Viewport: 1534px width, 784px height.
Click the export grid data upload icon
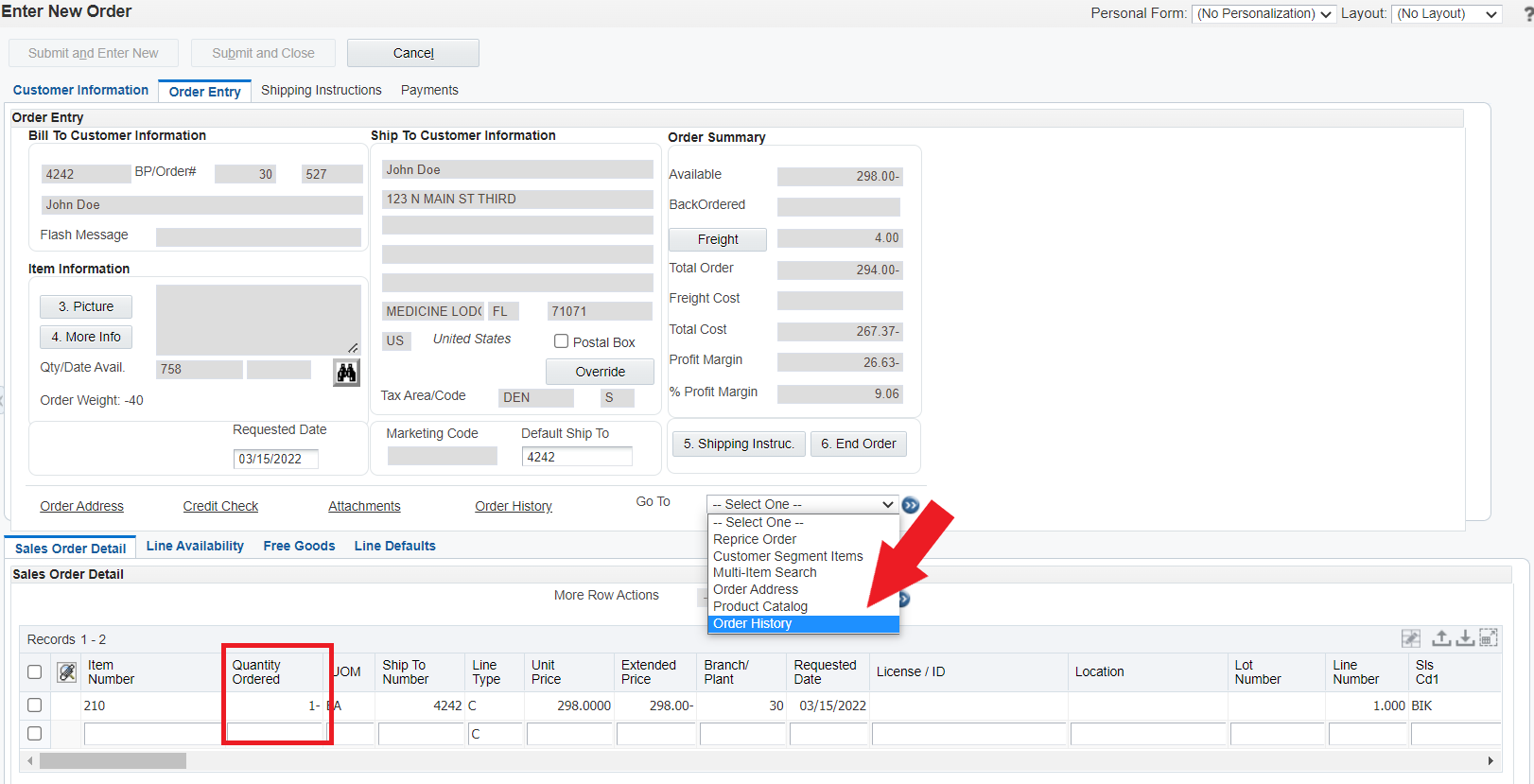coord(1441,638)
